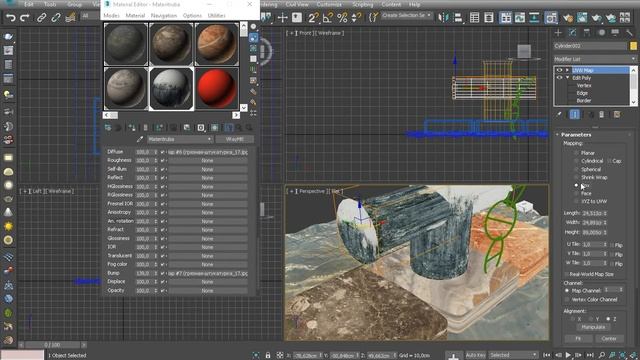Enable the Cap checkbox next to Cylindrical
Screen dimensions: 640x360
609,161
